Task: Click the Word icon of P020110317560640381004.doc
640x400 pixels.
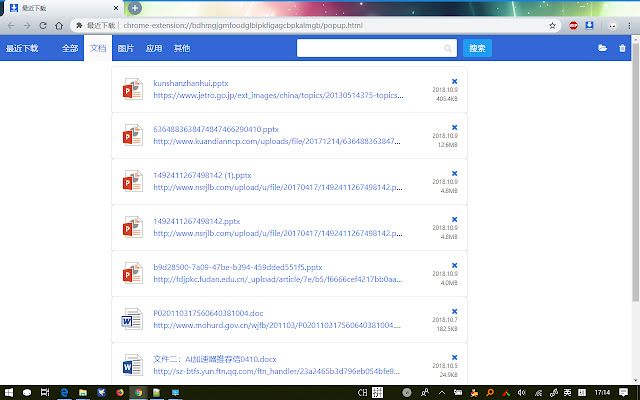Action: pos(132,320)
